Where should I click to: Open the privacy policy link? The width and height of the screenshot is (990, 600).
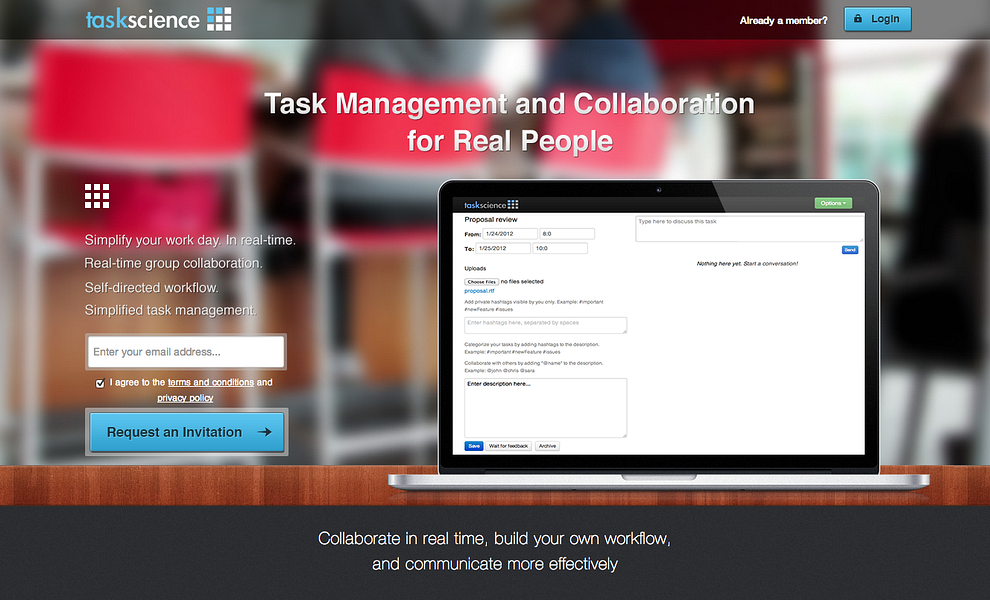click(x=184, y=397)
